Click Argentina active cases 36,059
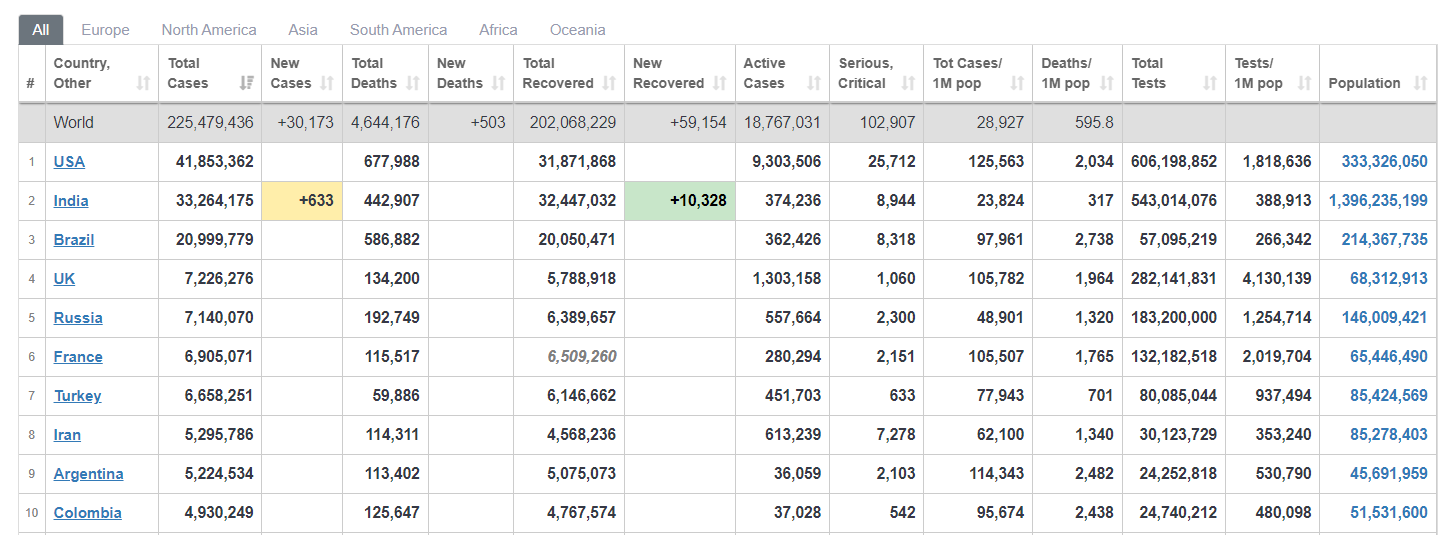Viewport: 1443px width, 535px height. [x=797, y=474]
